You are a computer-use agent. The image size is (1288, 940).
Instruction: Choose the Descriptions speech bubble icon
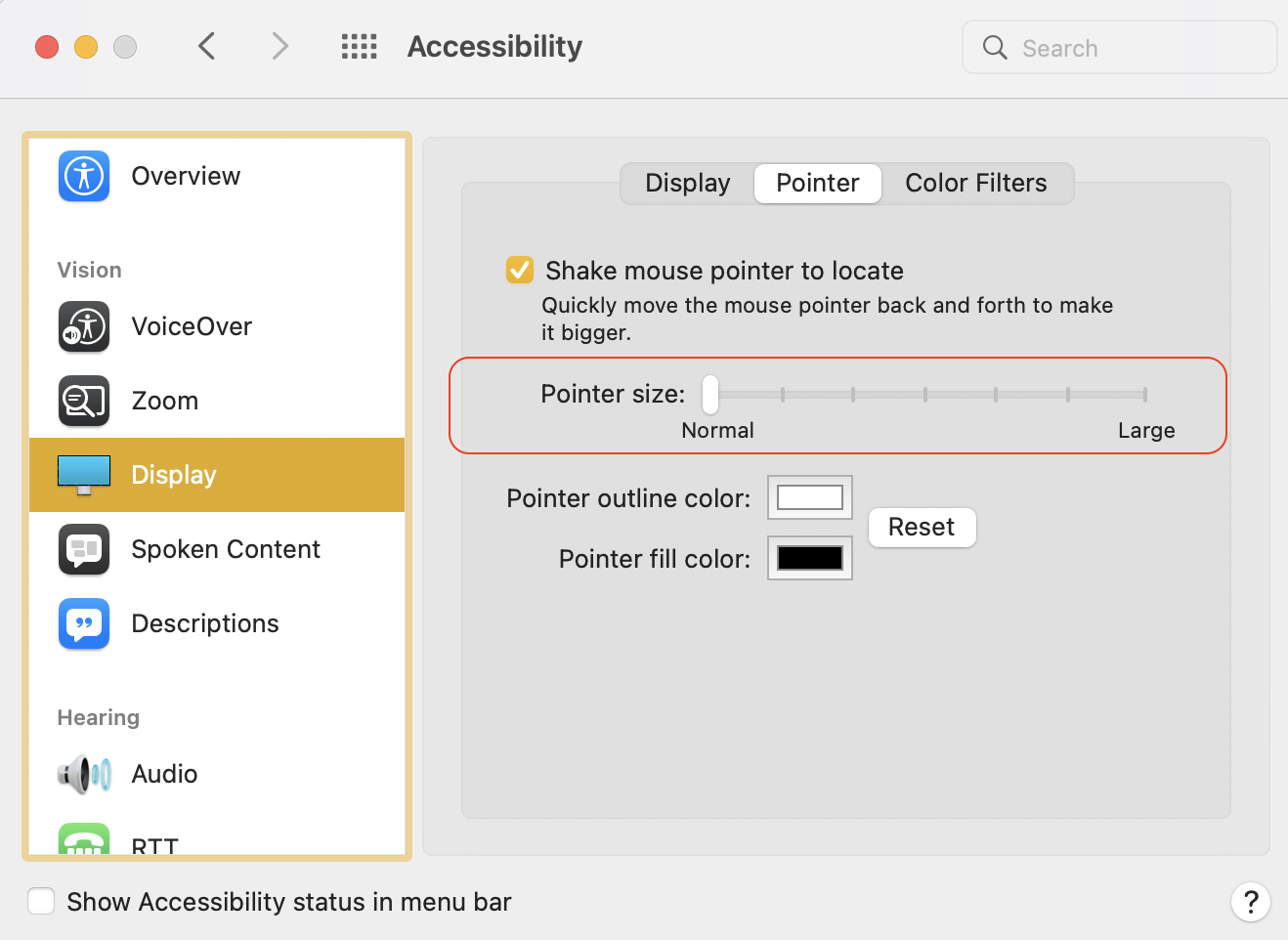[84, 623]
